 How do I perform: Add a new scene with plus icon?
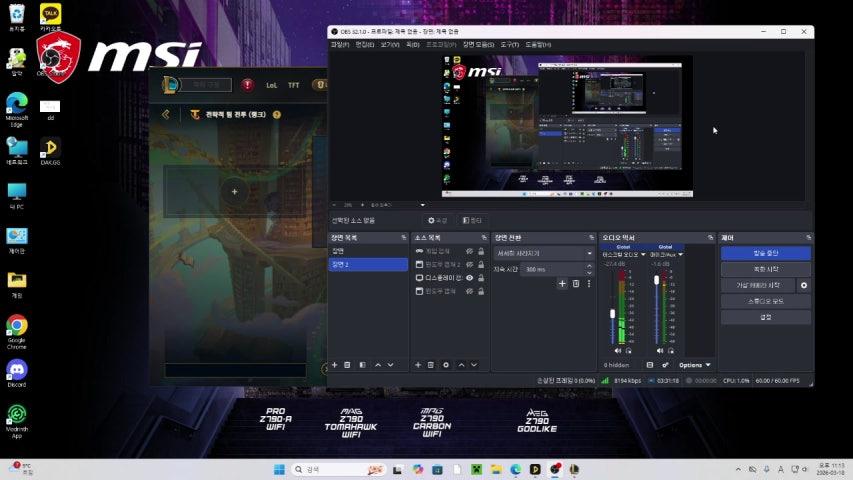click(334, 365)
